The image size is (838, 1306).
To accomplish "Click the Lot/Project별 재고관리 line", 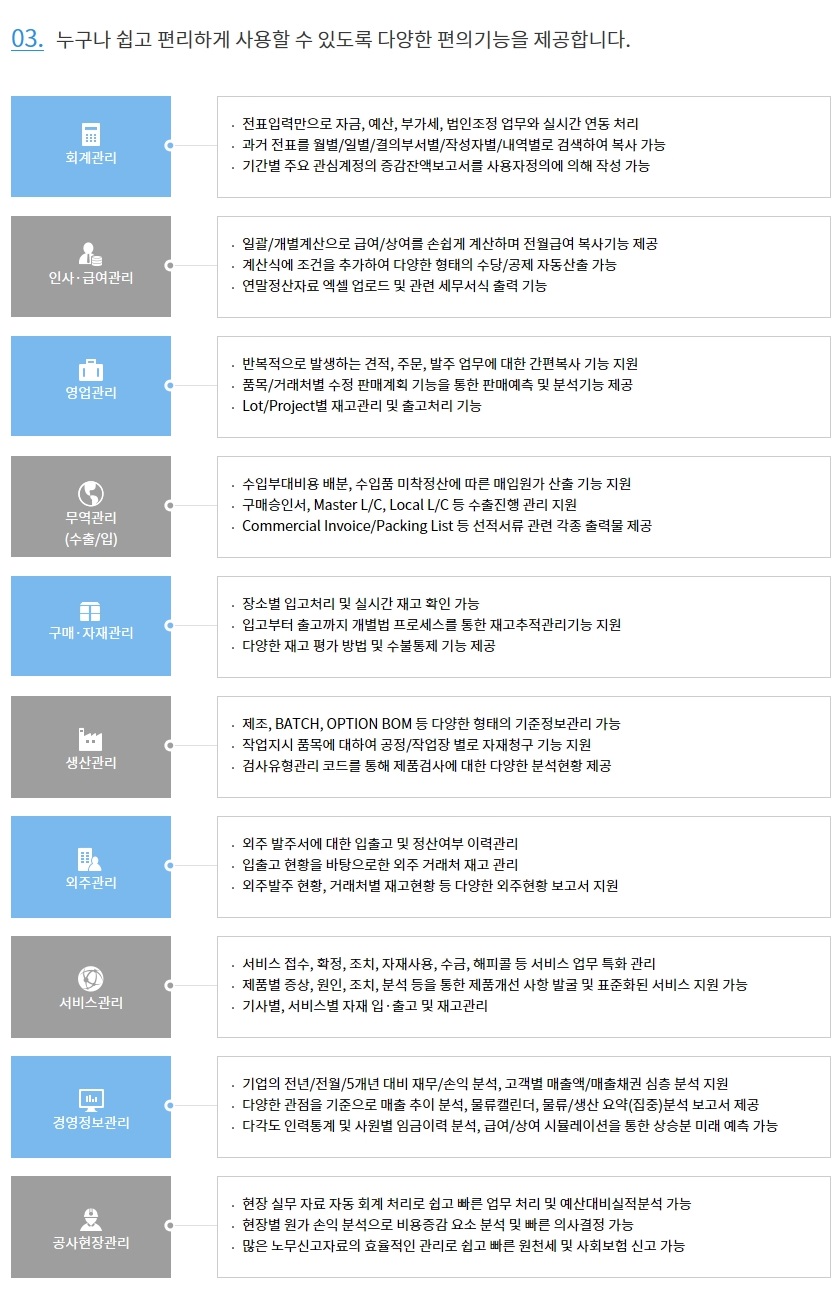I will [x=361, y=406].
